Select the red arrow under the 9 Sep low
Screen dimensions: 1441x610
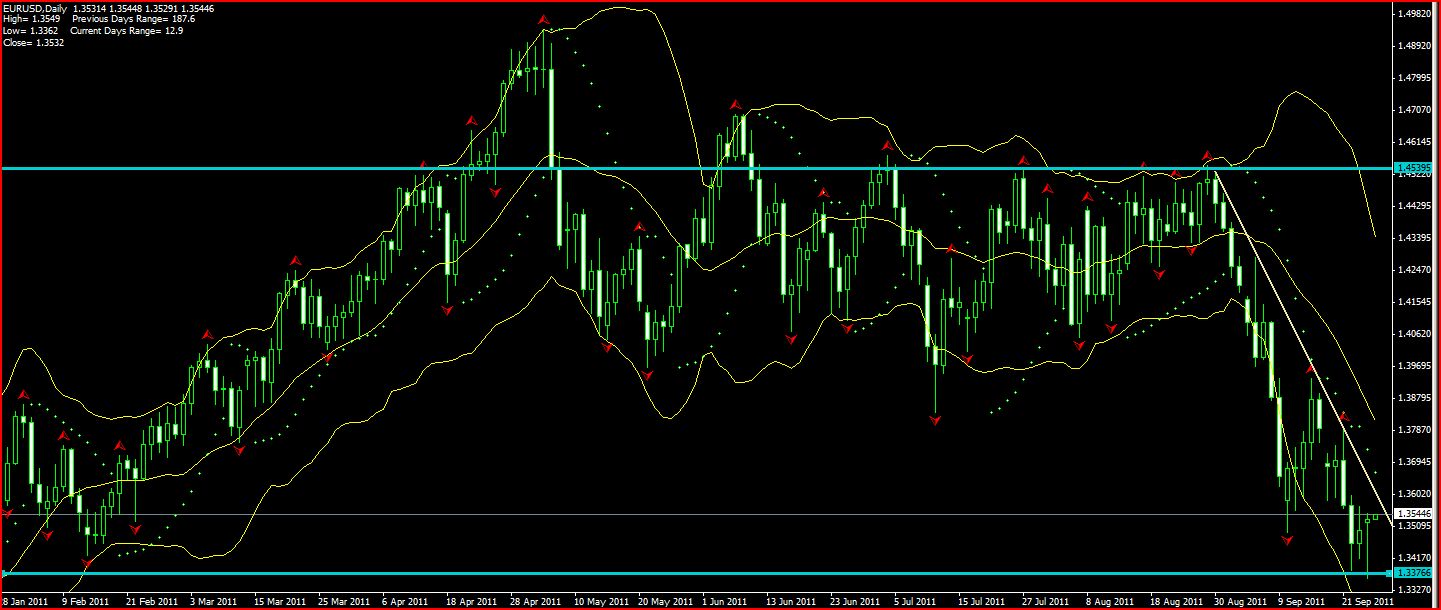[x=1287, y=540]
